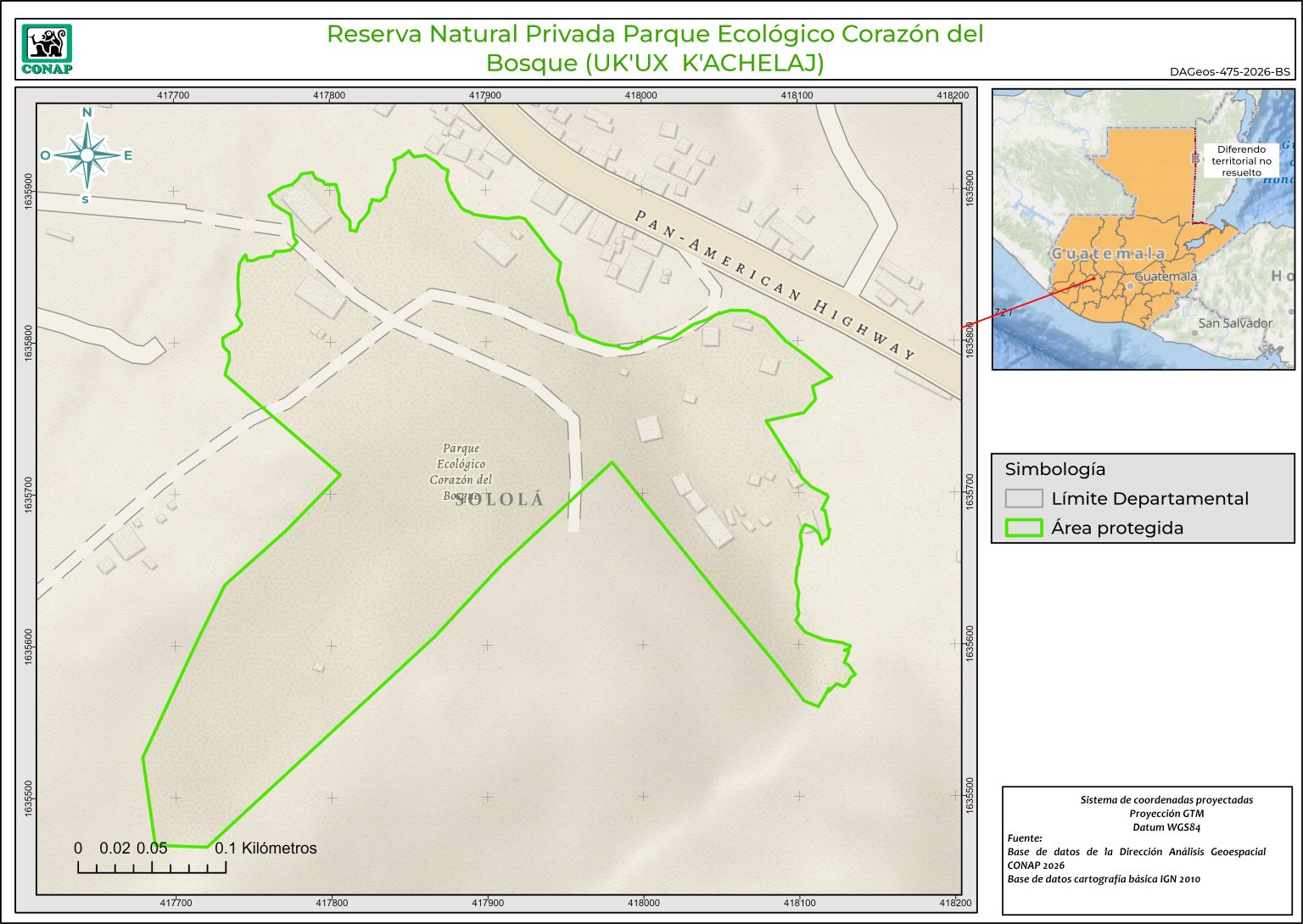The width and height of the screenshot is (1303, 924).
Task: Click the 'Fuente:' label in the source box
Action: point(1025,838)
